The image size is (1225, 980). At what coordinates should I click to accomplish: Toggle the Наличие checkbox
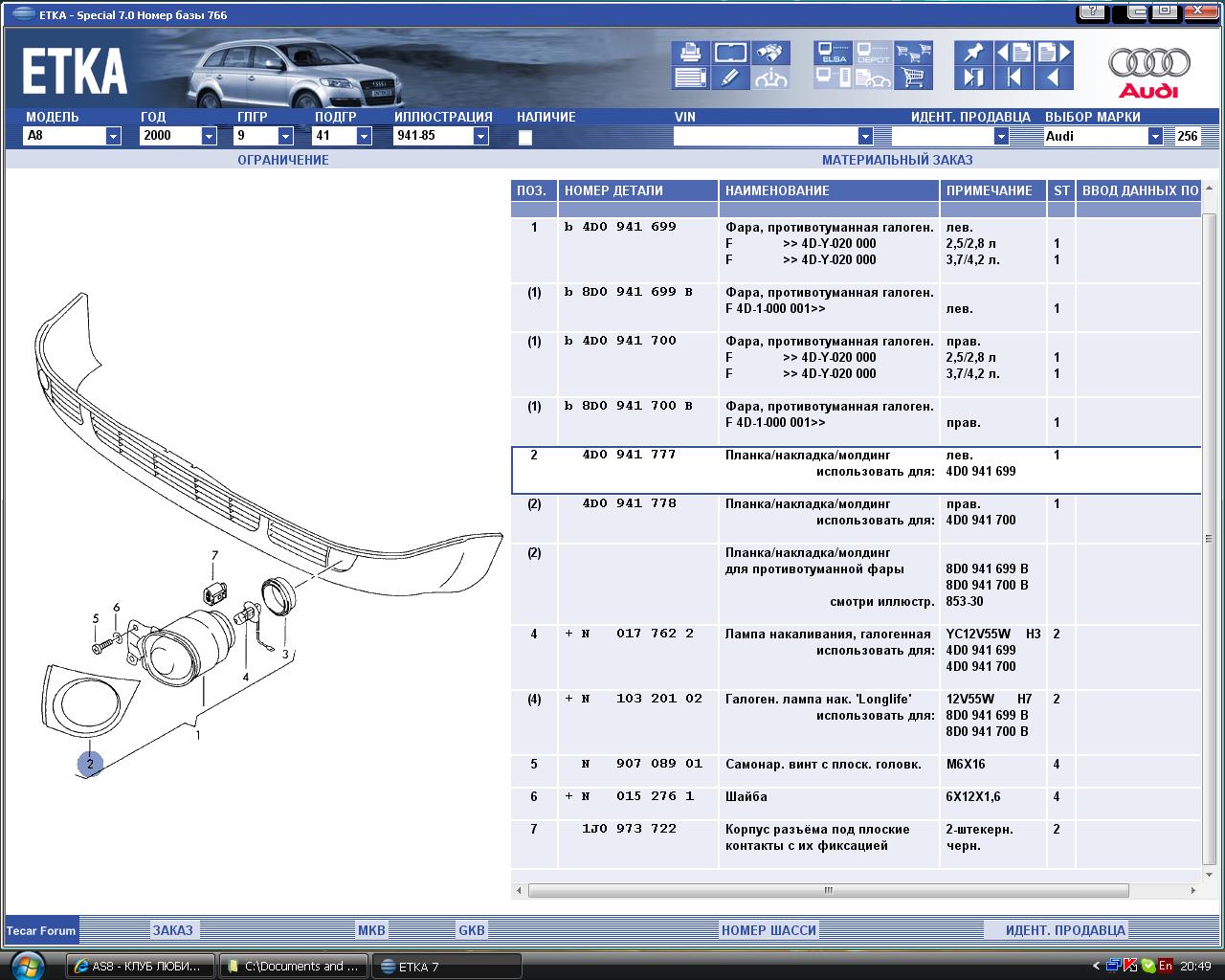[524, 137]
